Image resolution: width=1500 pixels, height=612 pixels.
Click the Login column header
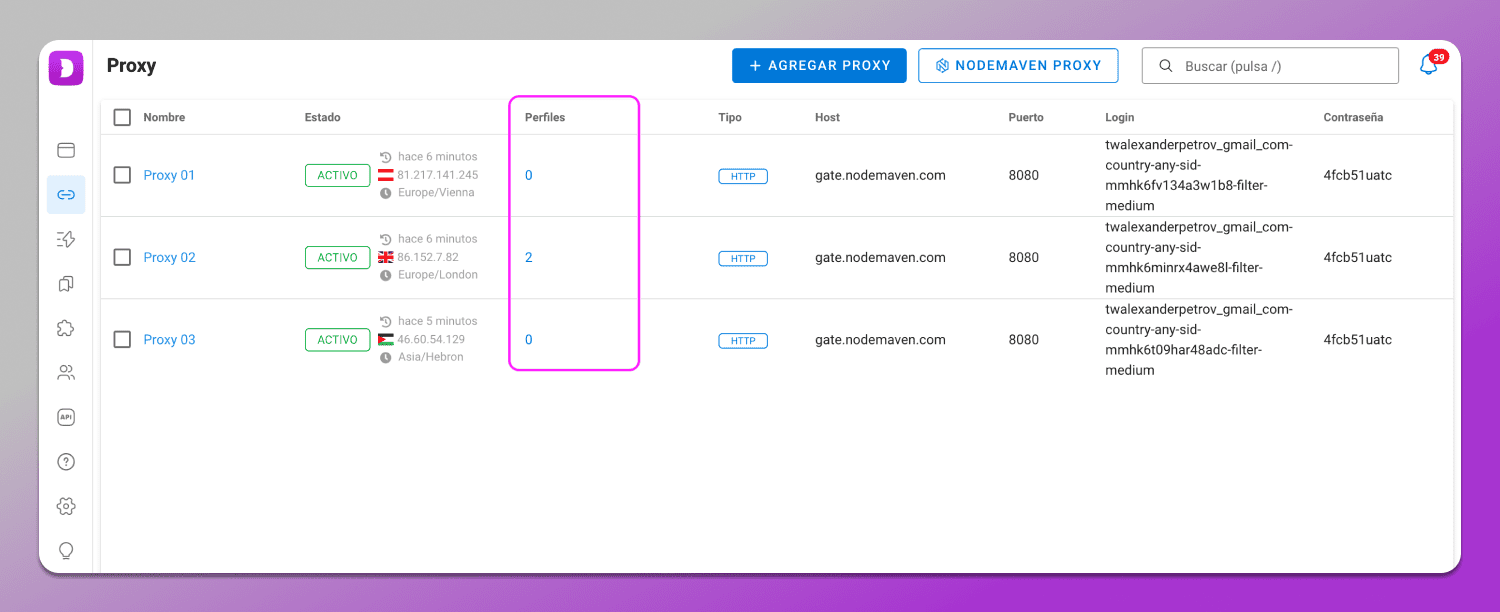(x=1120, y=117)
